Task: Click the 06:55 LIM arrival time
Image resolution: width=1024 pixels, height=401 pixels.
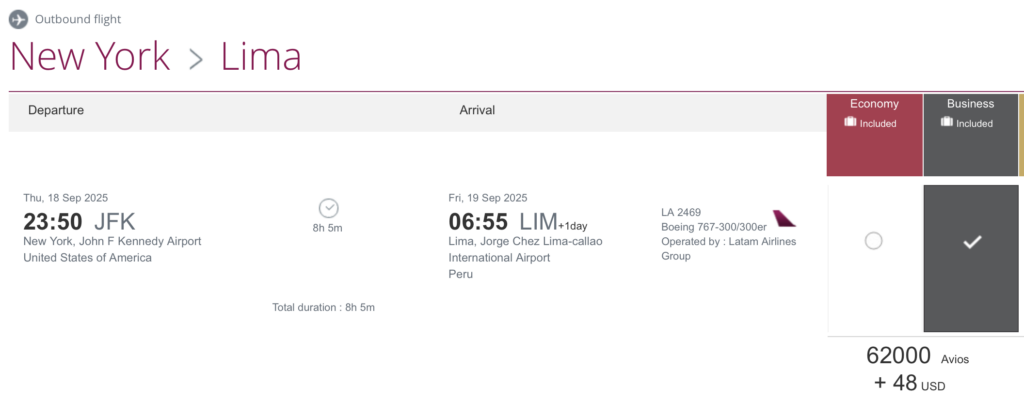Action: 502,222
